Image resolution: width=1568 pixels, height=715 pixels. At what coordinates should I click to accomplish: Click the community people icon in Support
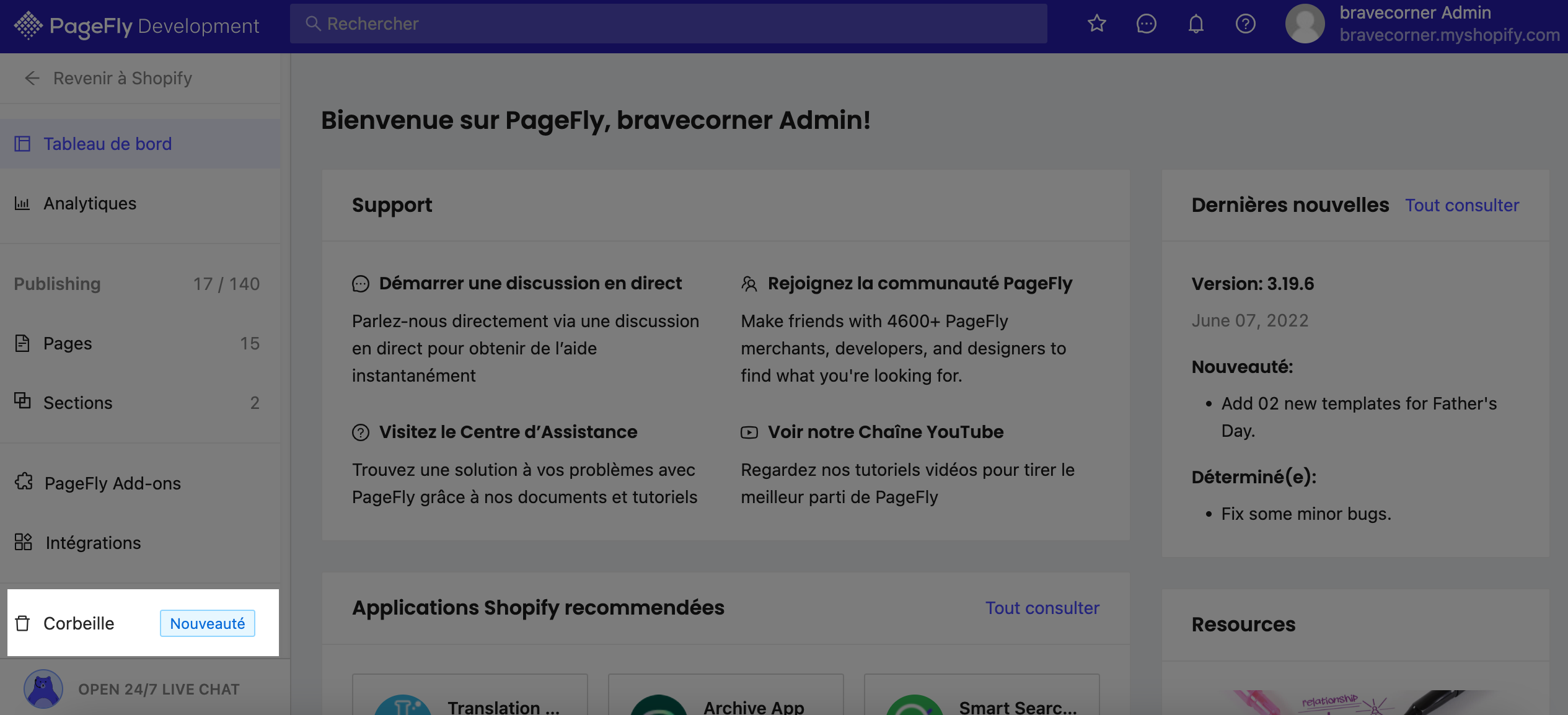click(x=749, y=284)
